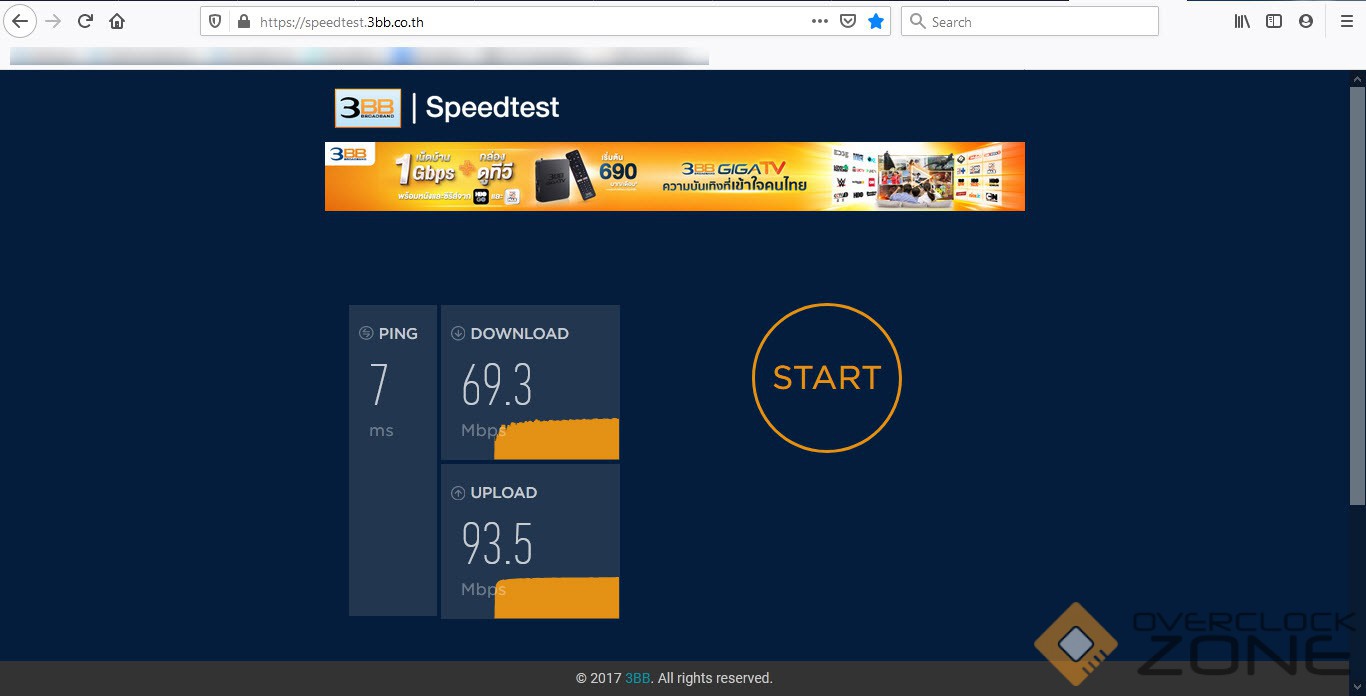Open the tracking protection shield icon
Image resolution: width=1366 pixels, height=696 pixels.
click(215, 21)
